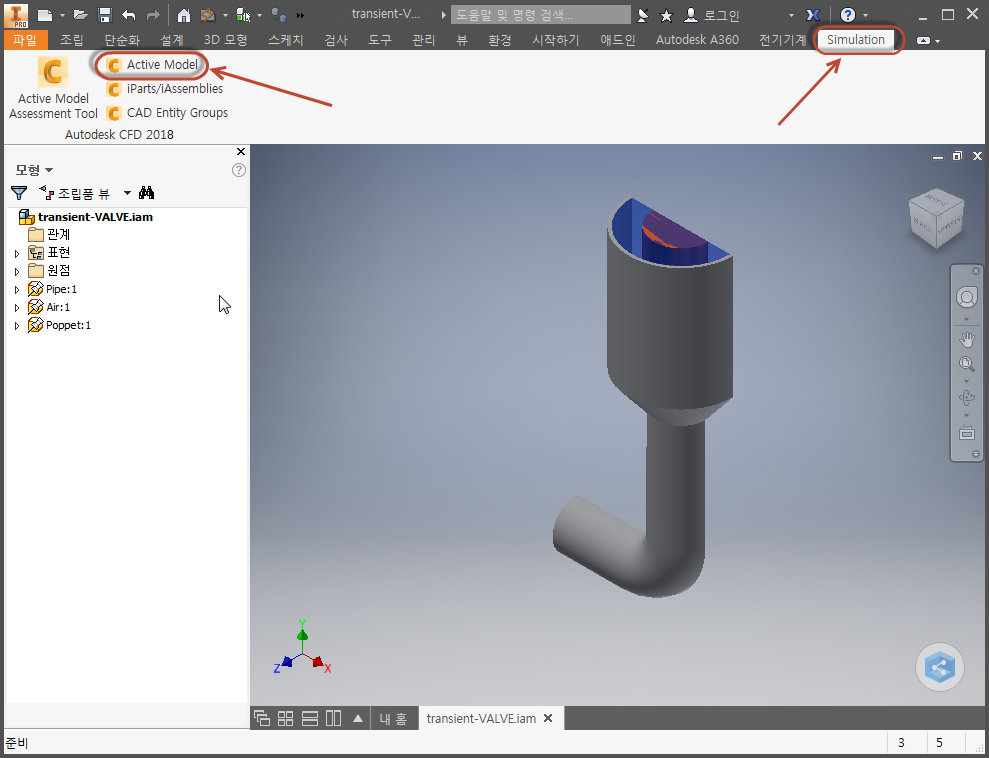Click the iLogic envelope icon in quick access
The height and width of the screenshot is (758, 989).
208,15
